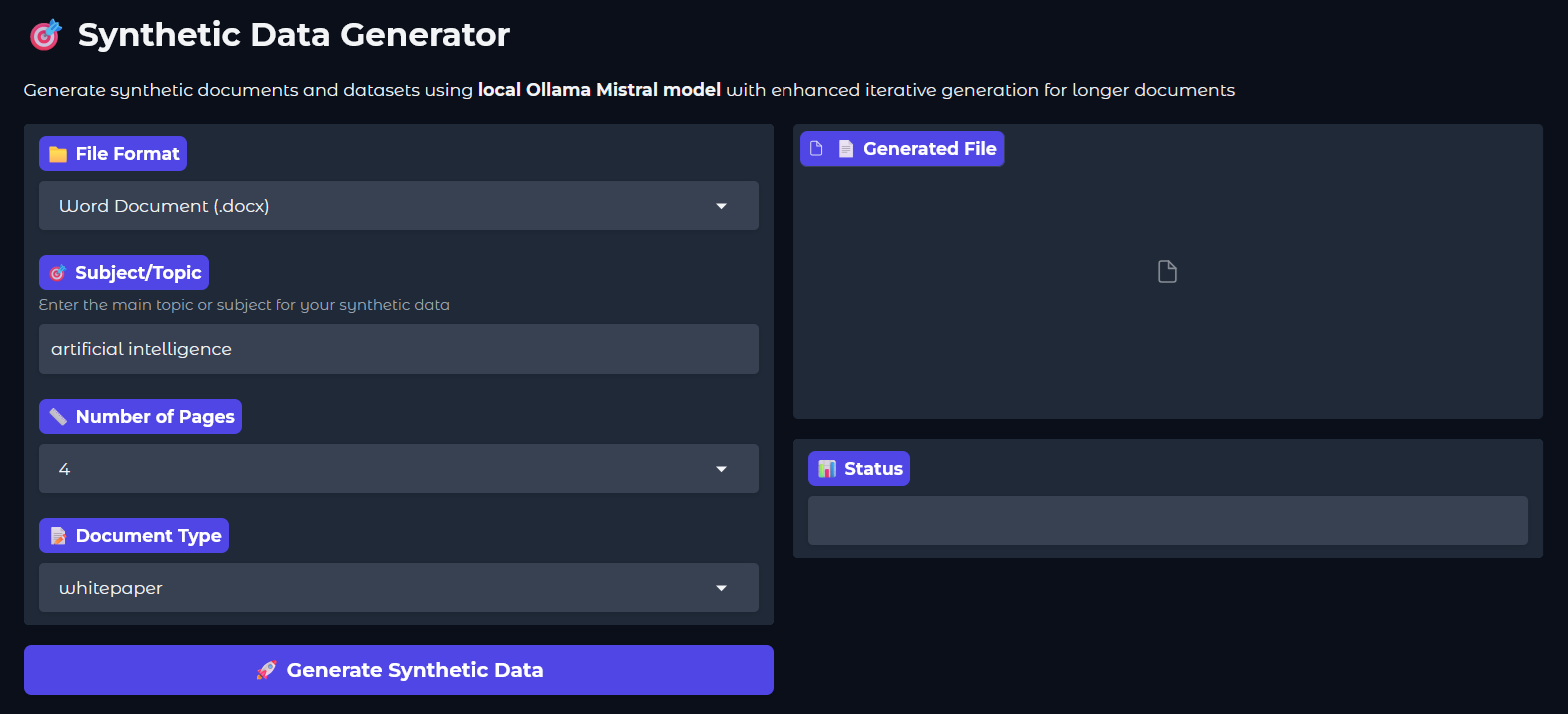Image resolution: width=1568 pixels, height=714 pixels.
Task: Click the rocket icon on Generate button
Action: [x=266, y=670]
